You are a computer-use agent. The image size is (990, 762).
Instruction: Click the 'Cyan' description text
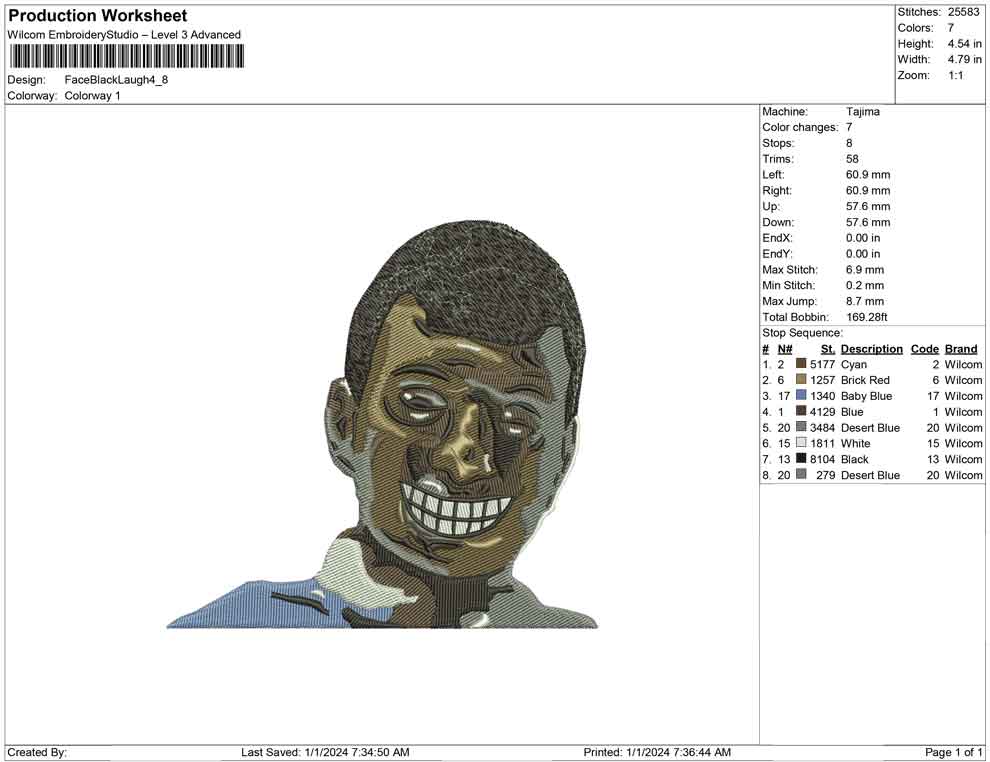coord(854,364)
